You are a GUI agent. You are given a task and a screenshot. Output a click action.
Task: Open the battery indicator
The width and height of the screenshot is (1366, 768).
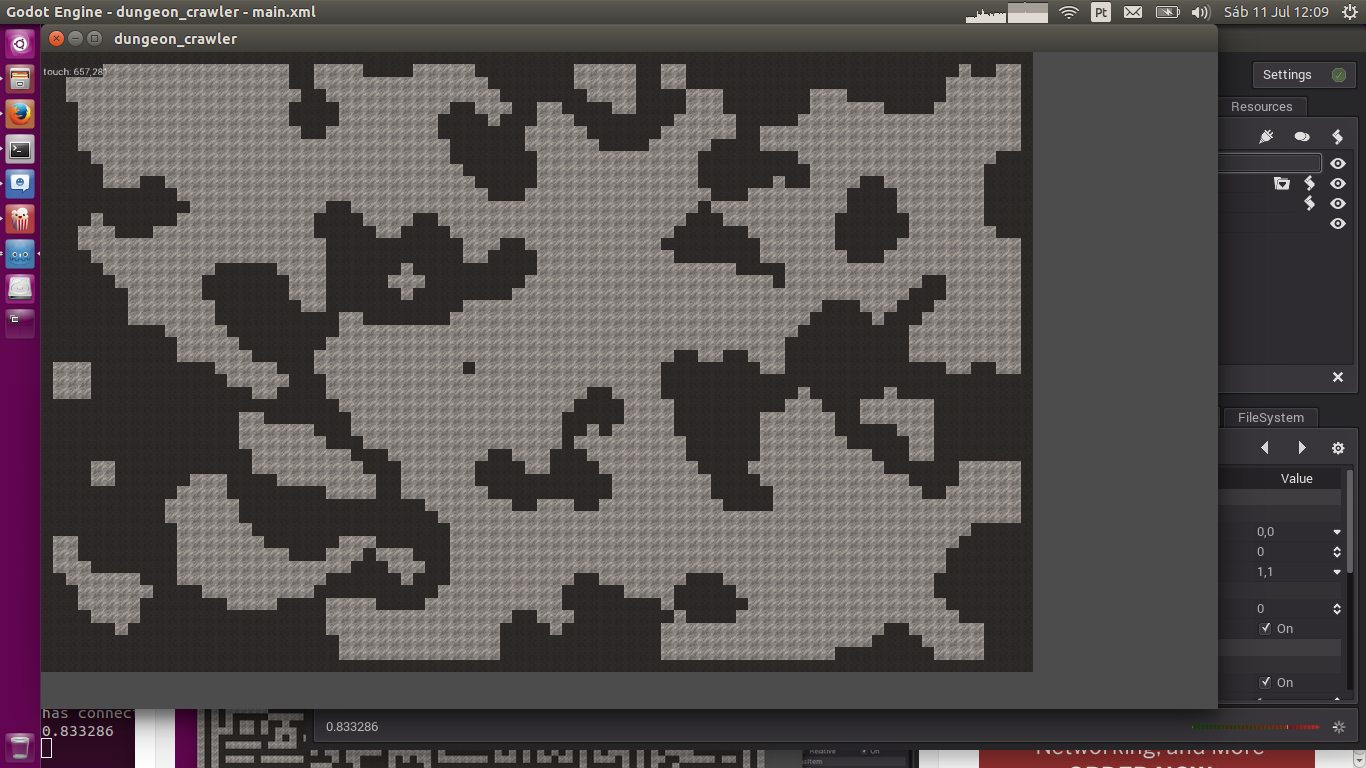[1168, 12]
